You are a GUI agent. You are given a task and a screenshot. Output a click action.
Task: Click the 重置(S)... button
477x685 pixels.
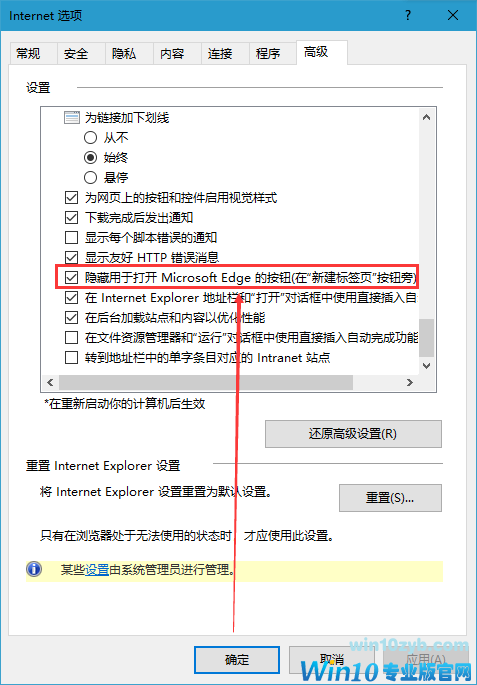[390, 498]
